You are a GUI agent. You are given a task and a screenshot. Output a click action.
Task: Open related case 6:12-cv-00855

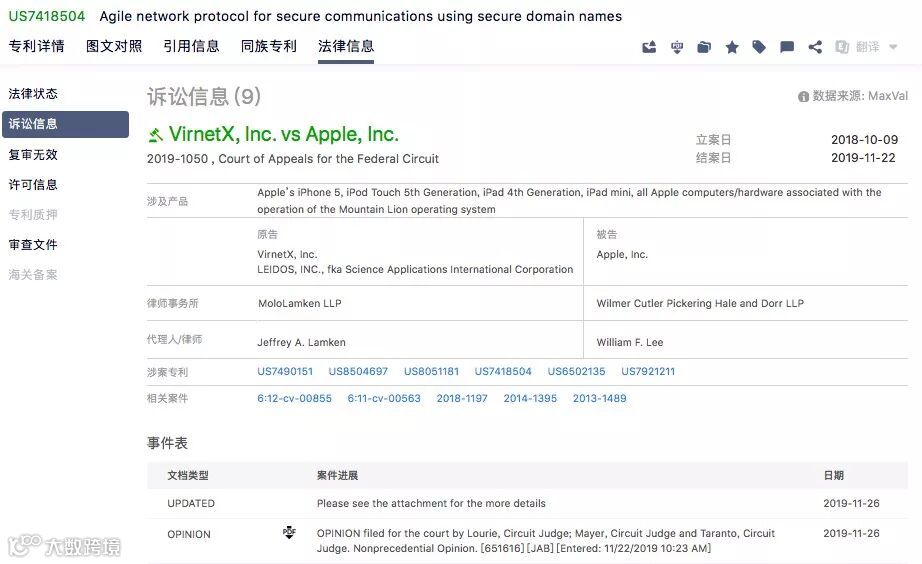(294, 398)
